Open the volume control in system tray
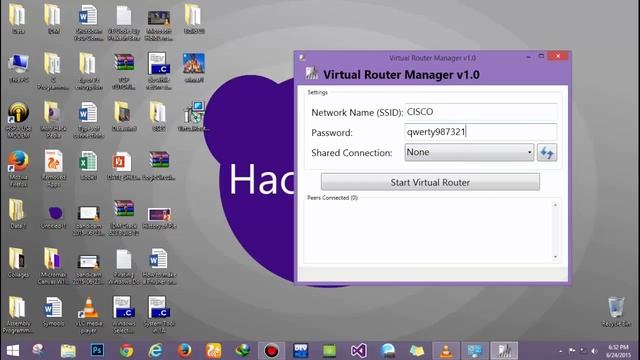This screenshot has height=360, width=640. pyautogui.click(x=594, y=351)
